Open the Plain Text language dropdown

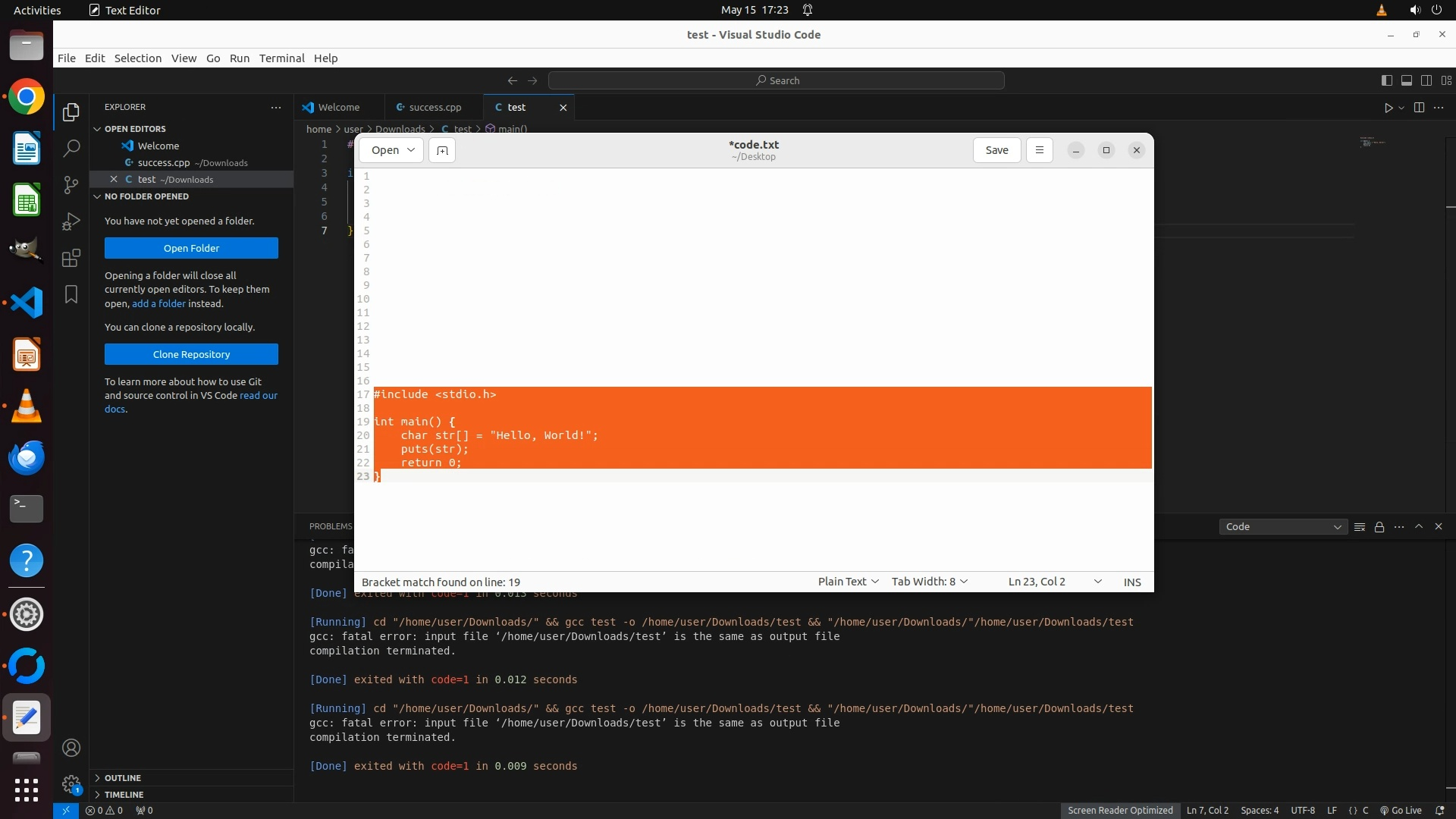848,582
